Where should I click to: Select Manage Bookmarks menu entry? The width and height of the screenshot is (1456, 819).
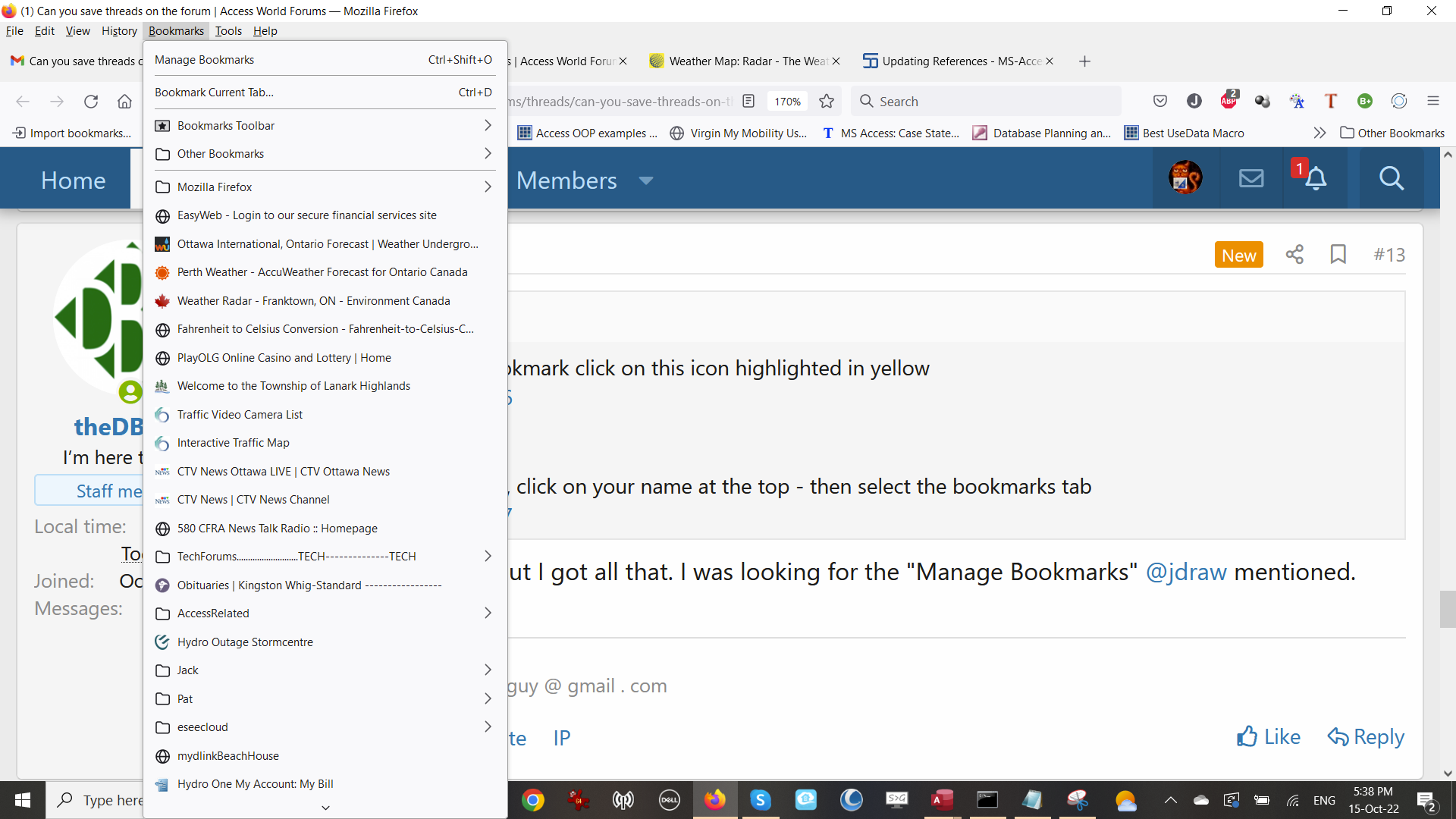tap(205, 60)
